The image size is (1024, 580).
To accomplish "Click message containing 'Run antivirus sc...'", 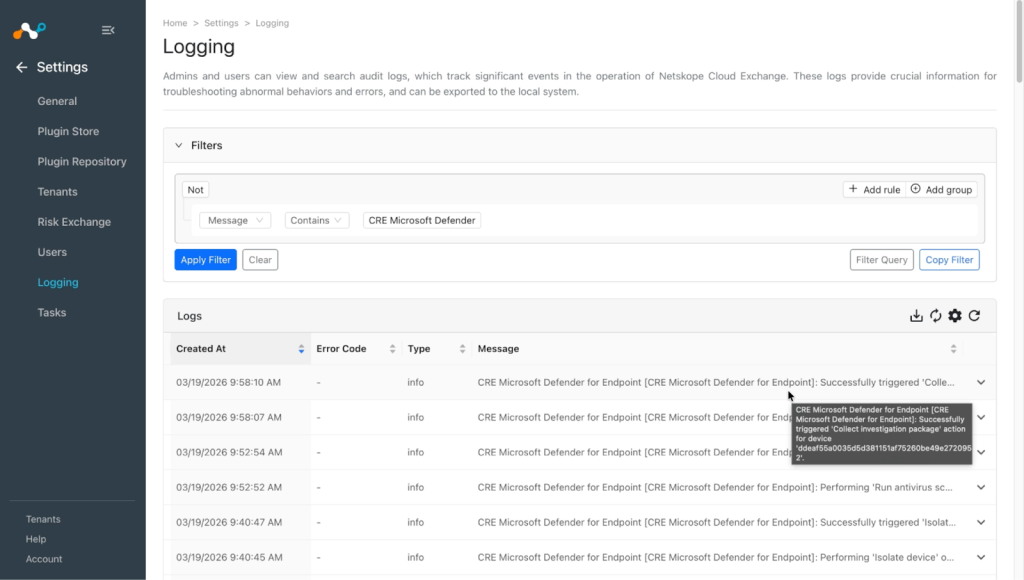I will tap(715, 487).
